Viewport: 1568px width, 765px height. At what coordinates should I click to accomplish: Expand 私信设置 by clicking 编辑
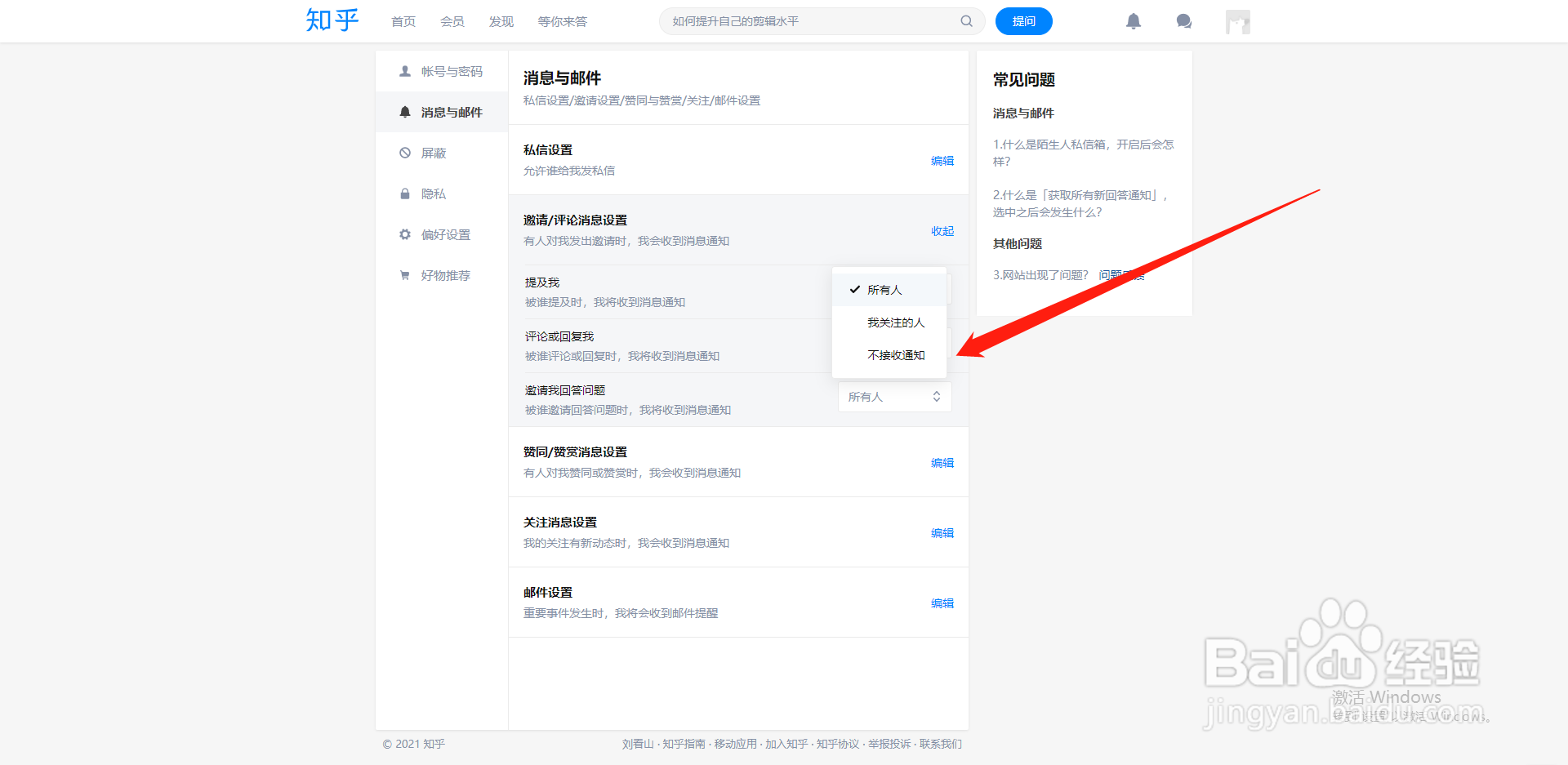942,161
